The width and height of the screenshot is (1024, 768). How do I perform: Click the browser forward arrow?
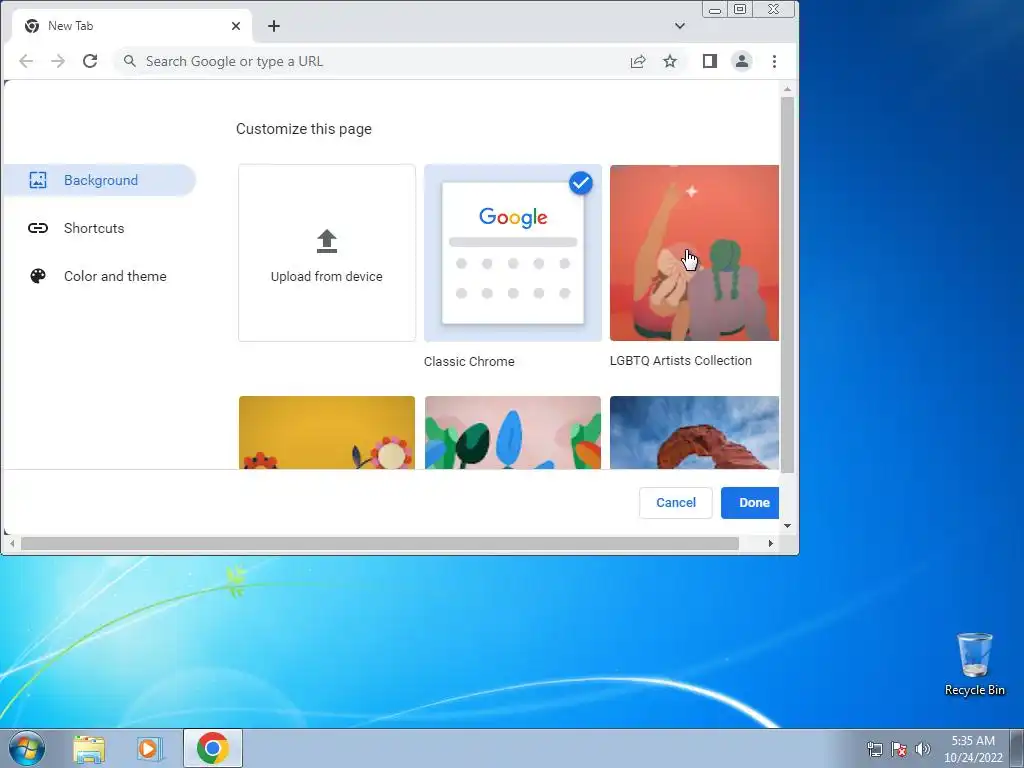(x=58, y=61)
